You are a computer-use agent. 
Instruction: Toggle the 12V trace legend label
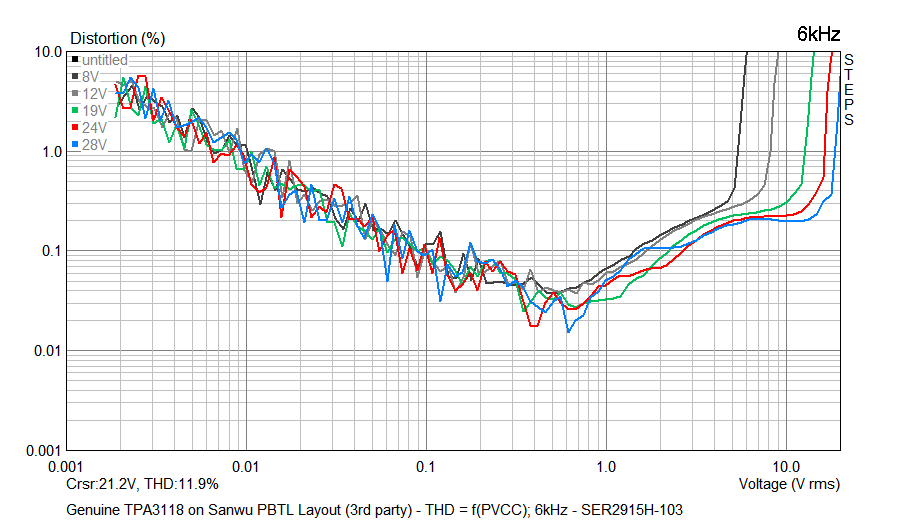tap(94, 93)
